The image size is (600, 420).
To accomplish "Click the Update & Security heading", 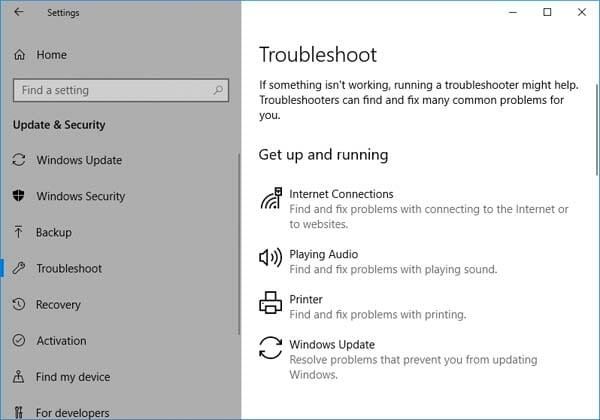I will 59,125.
